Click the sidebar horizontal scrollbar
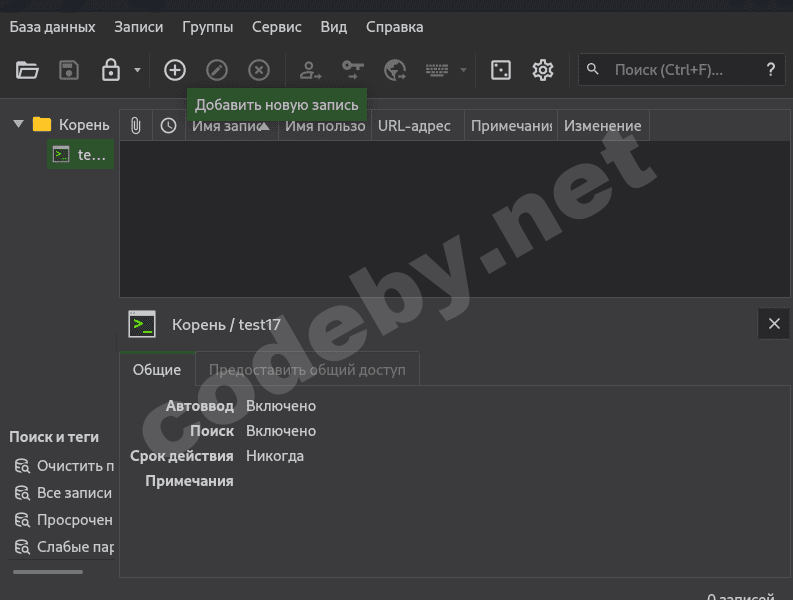Screen dimensions: 793x600 48,572
